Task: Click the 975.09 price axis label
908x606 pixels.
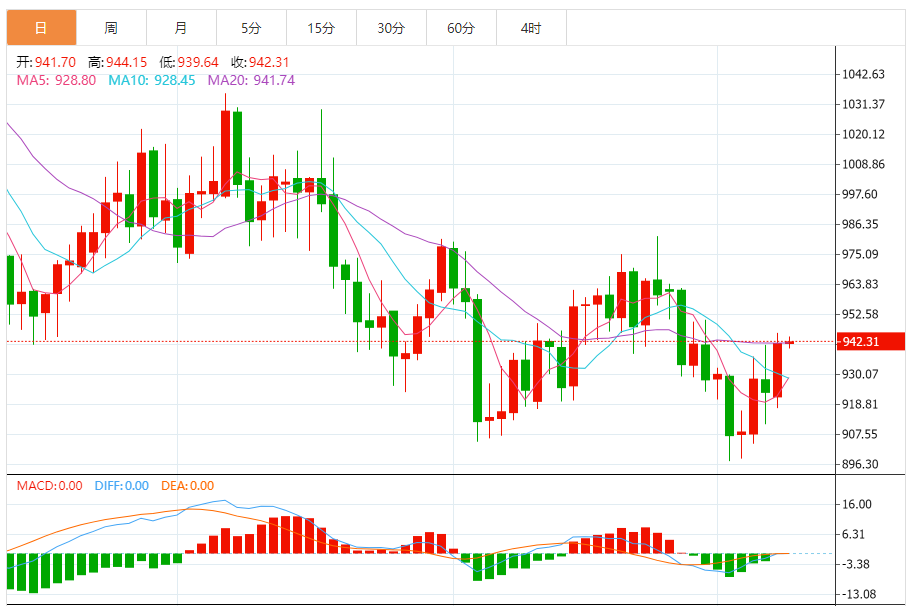Action: point(860,254)
